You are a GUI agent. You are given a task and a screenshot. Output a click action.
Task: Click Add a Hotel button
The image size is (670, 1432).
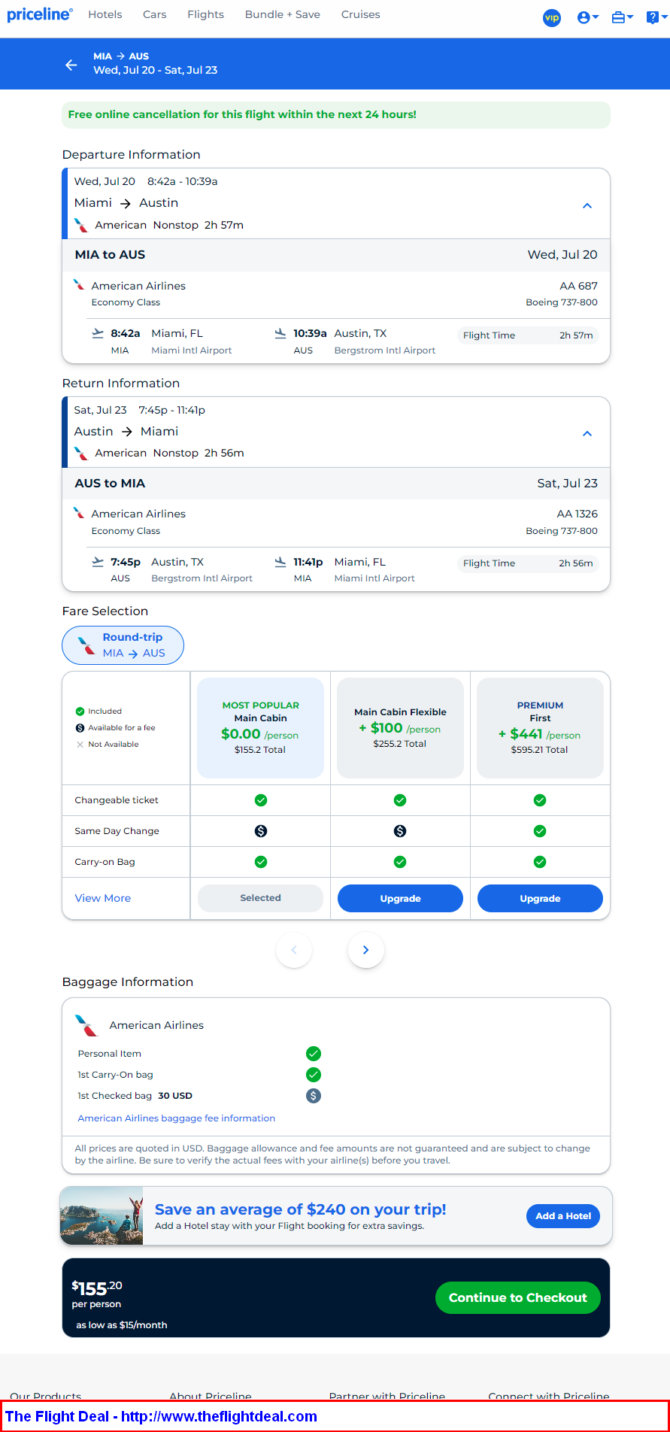(563, 1216)
